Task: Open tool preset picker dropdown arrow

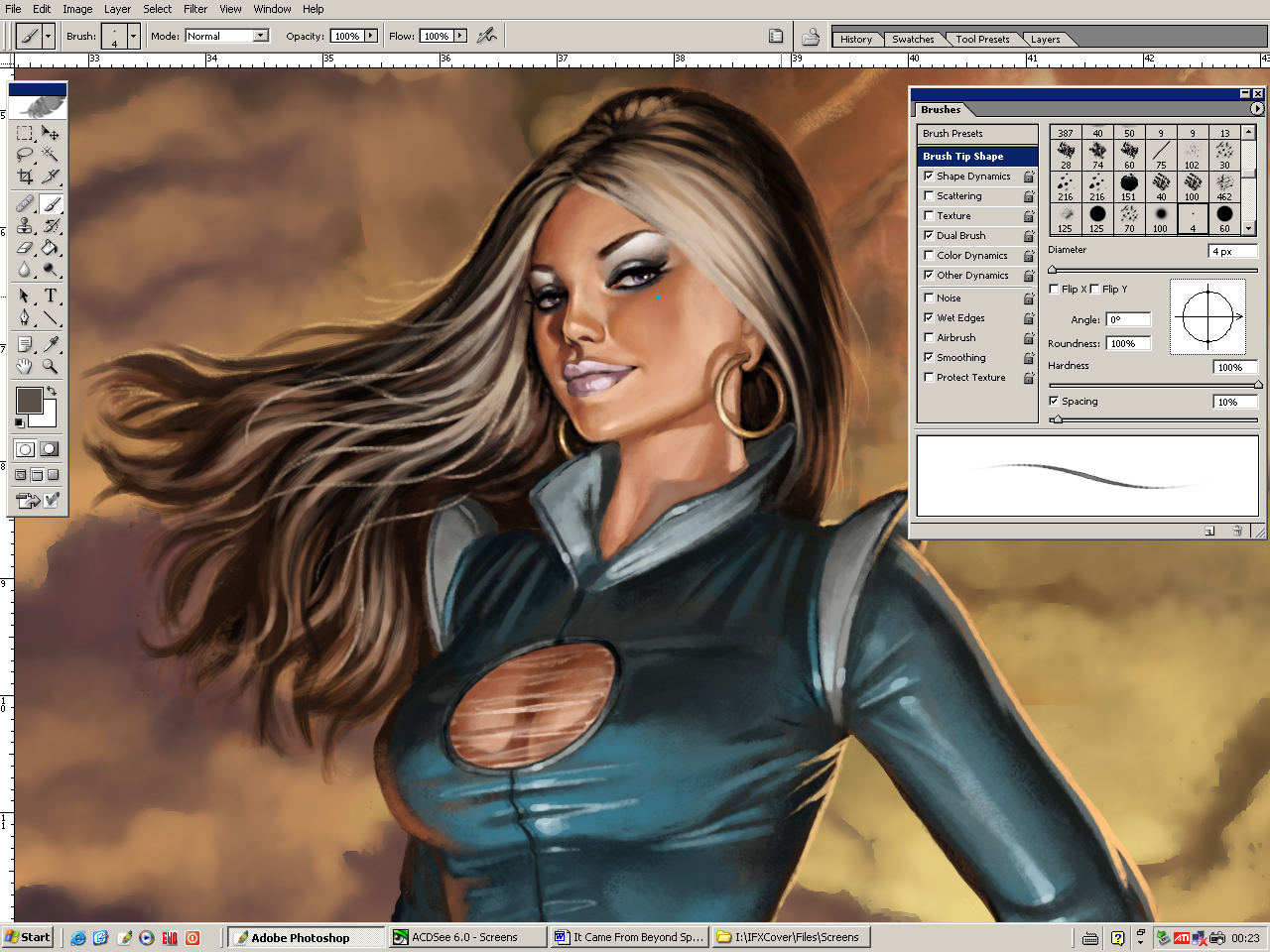Action: click(48, 36)
